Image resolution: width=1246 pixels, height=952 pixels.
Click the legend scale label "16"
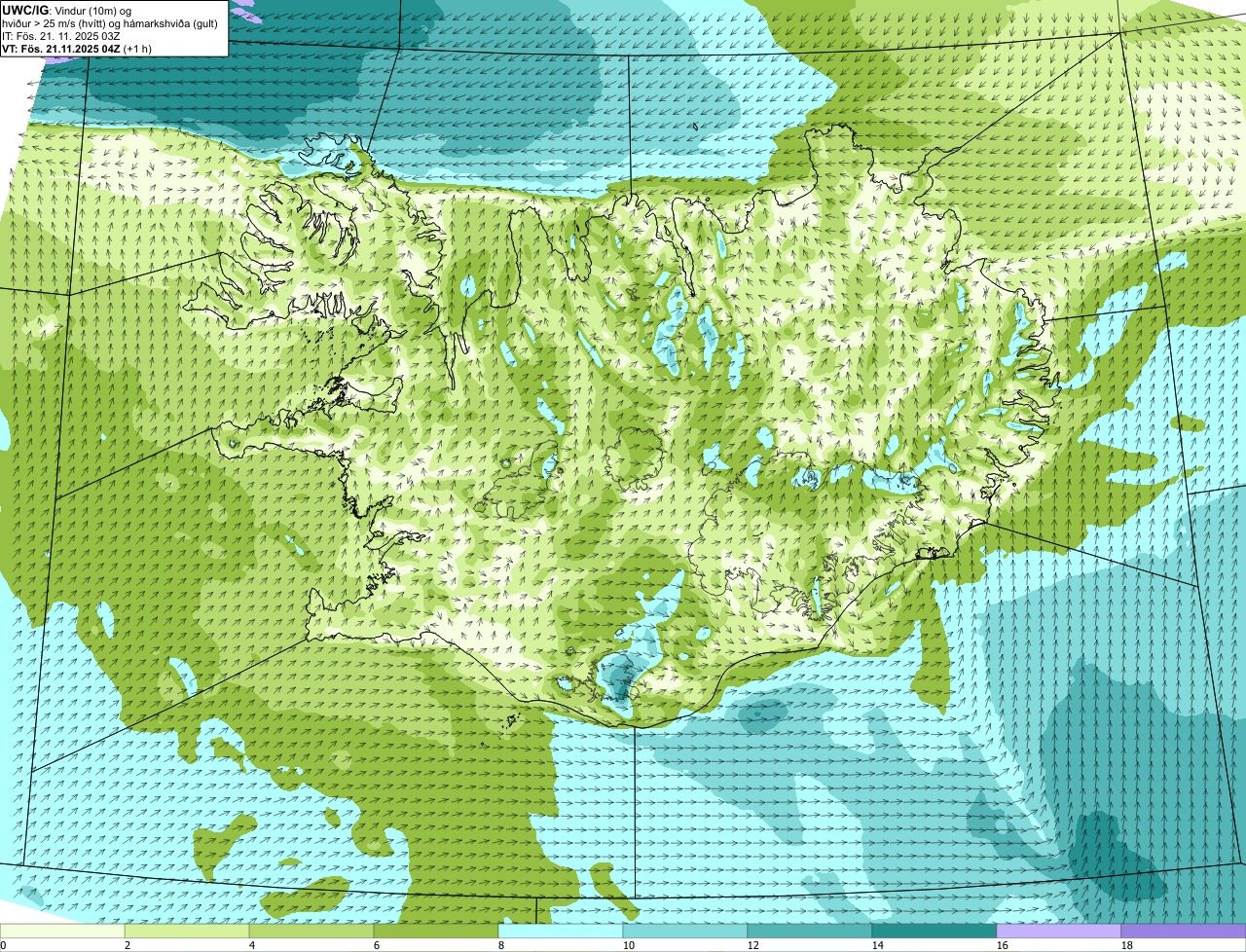pyautogui.click(x=1003, y=945)
